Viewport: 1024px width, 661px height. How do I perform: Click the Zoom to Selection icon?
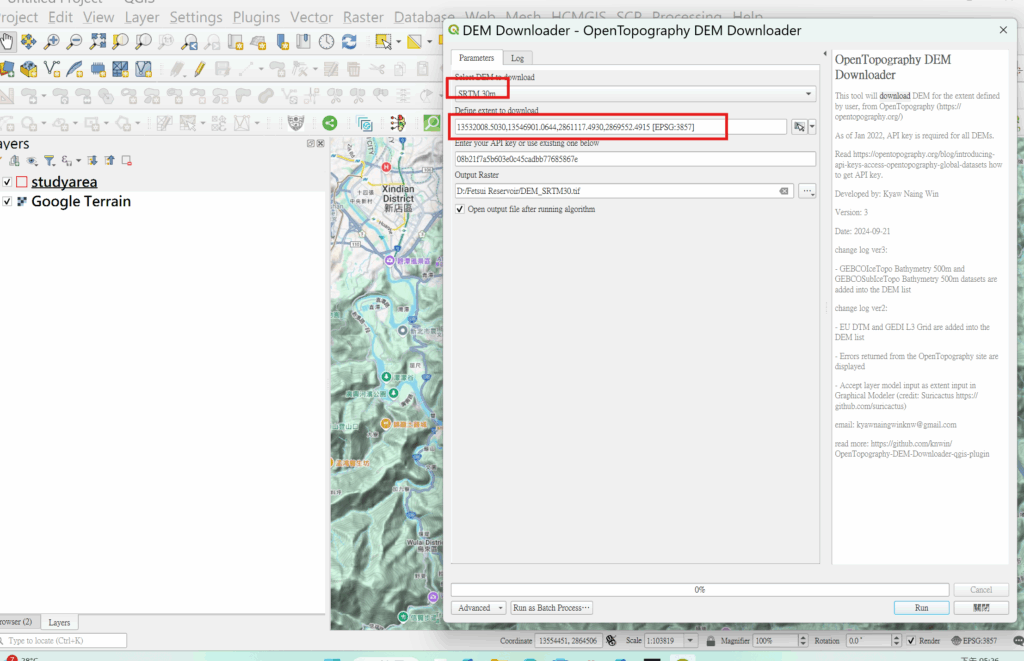point(120,42)
